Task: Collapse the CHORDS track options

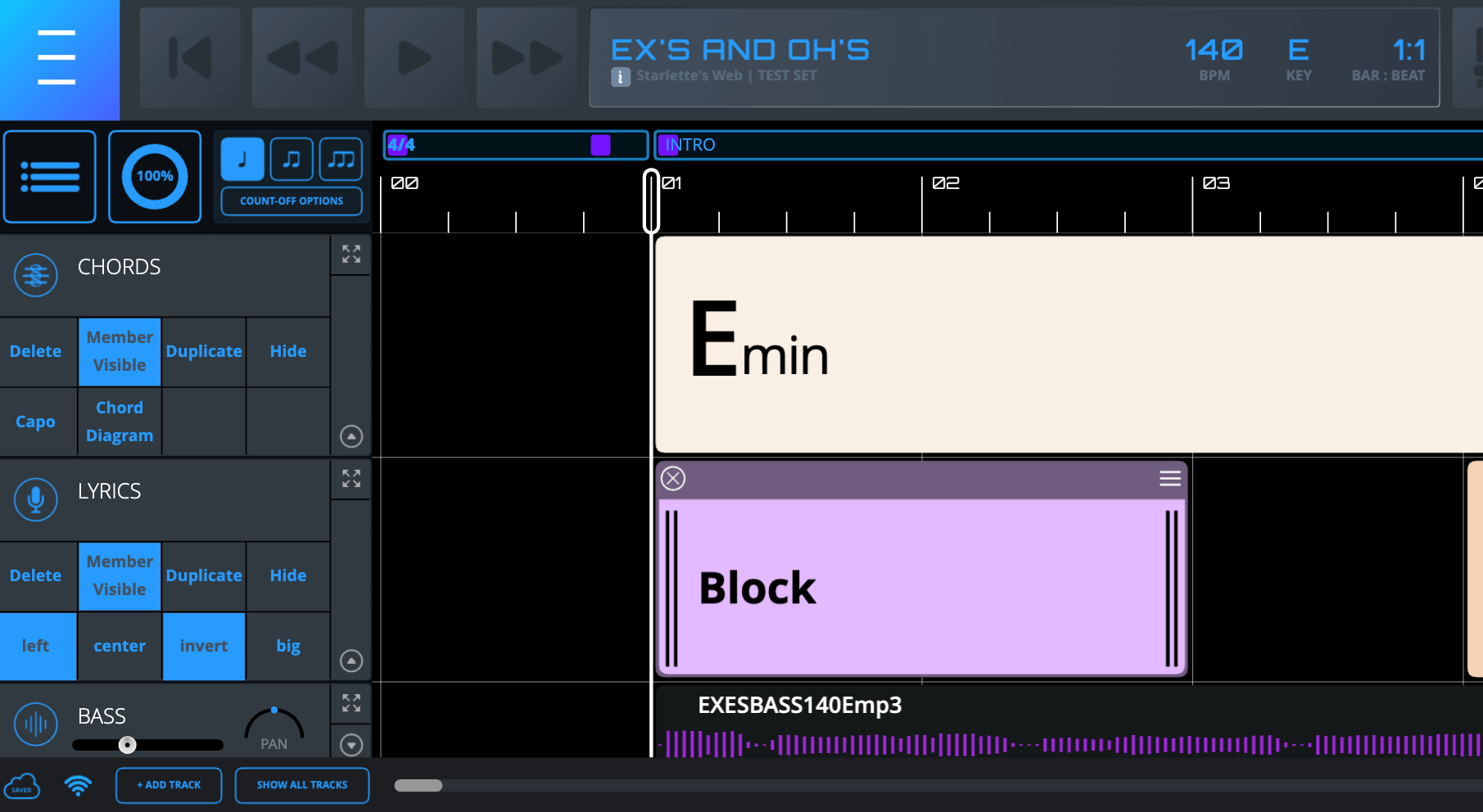Action: (x=351, y=436)
